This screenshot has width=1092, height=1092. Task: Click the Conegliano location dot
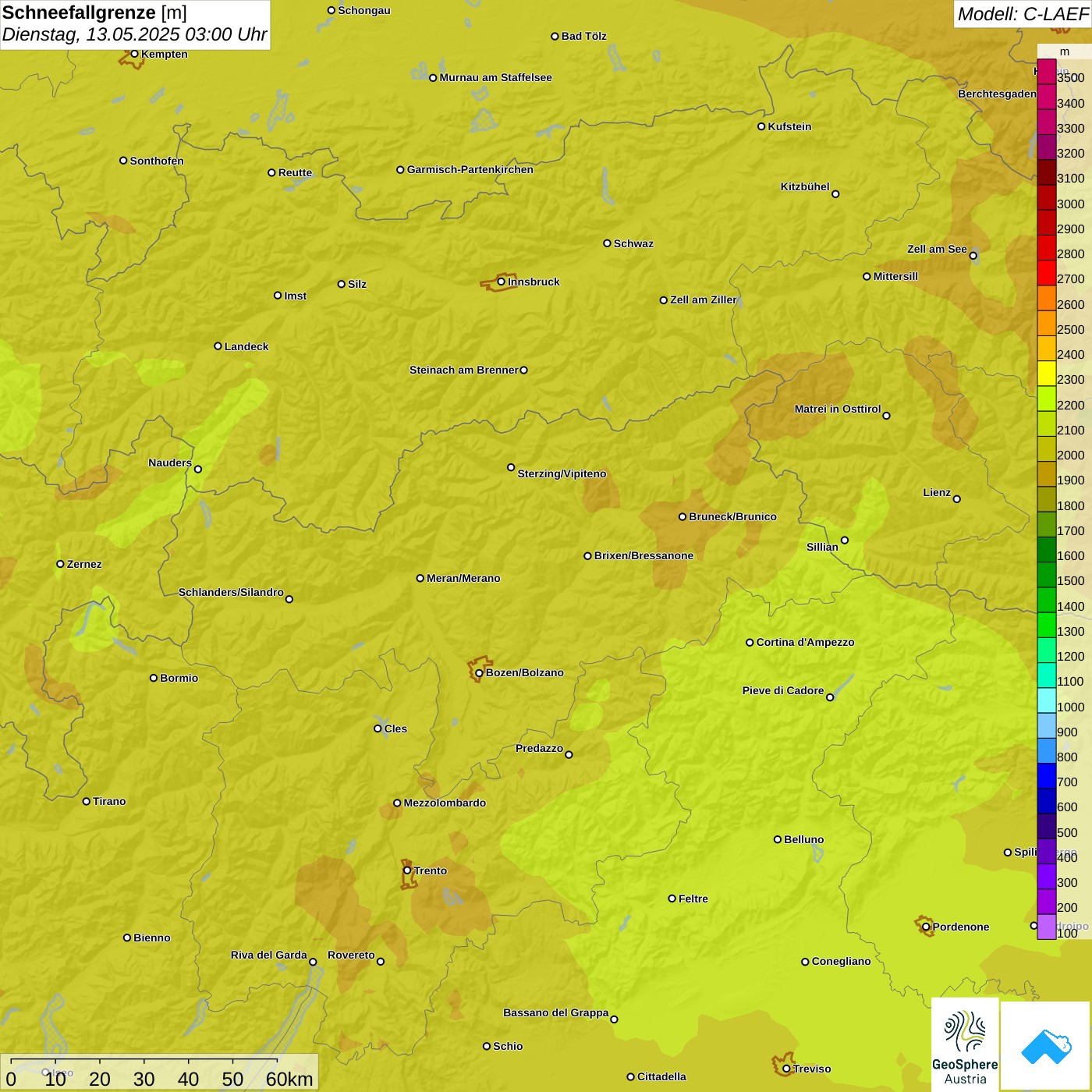coord(805,962)
